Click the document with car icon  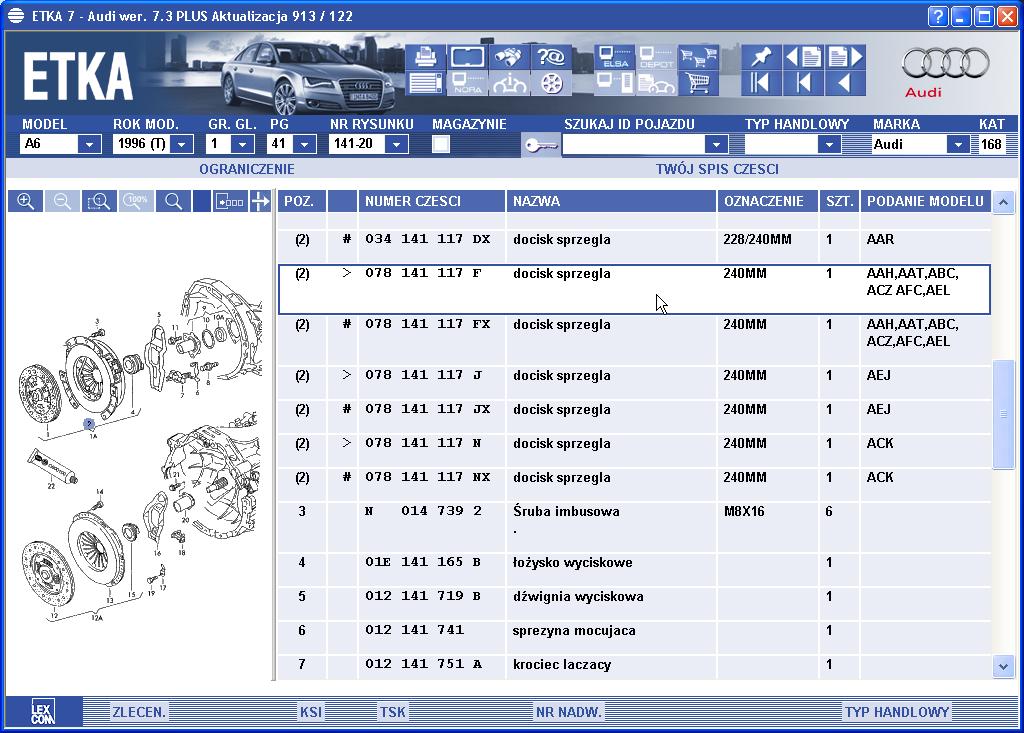click(x=656, y=84)
